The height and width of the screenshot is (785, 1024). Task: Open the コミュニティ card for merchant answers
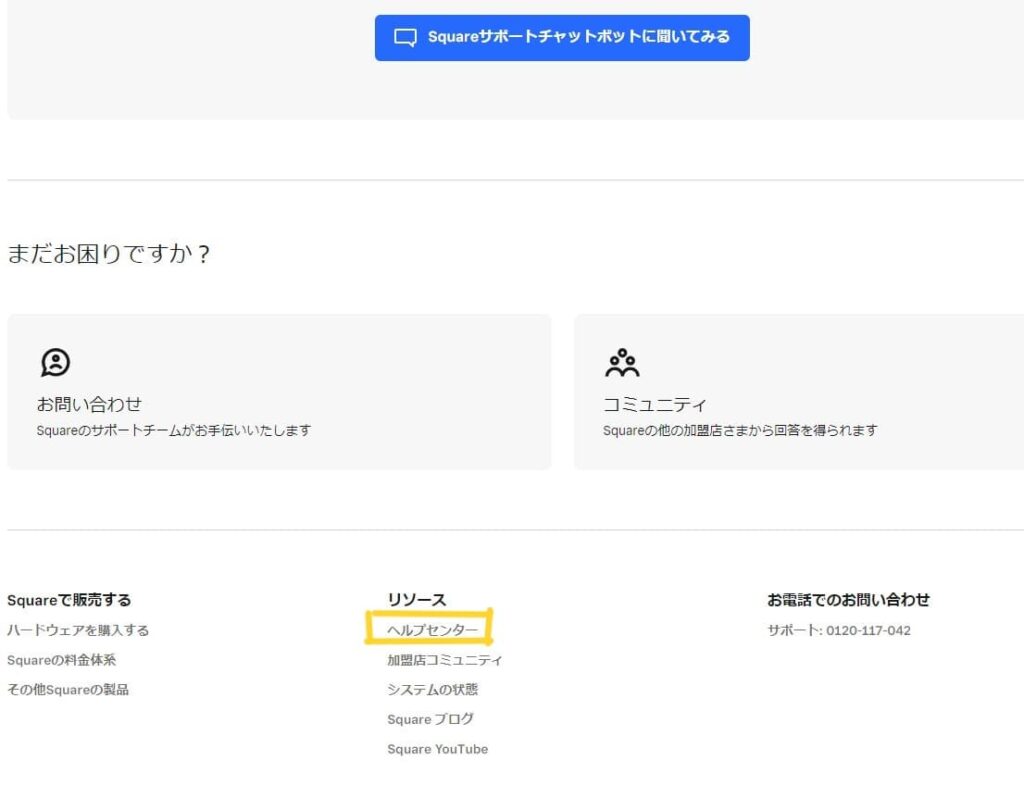798,392
